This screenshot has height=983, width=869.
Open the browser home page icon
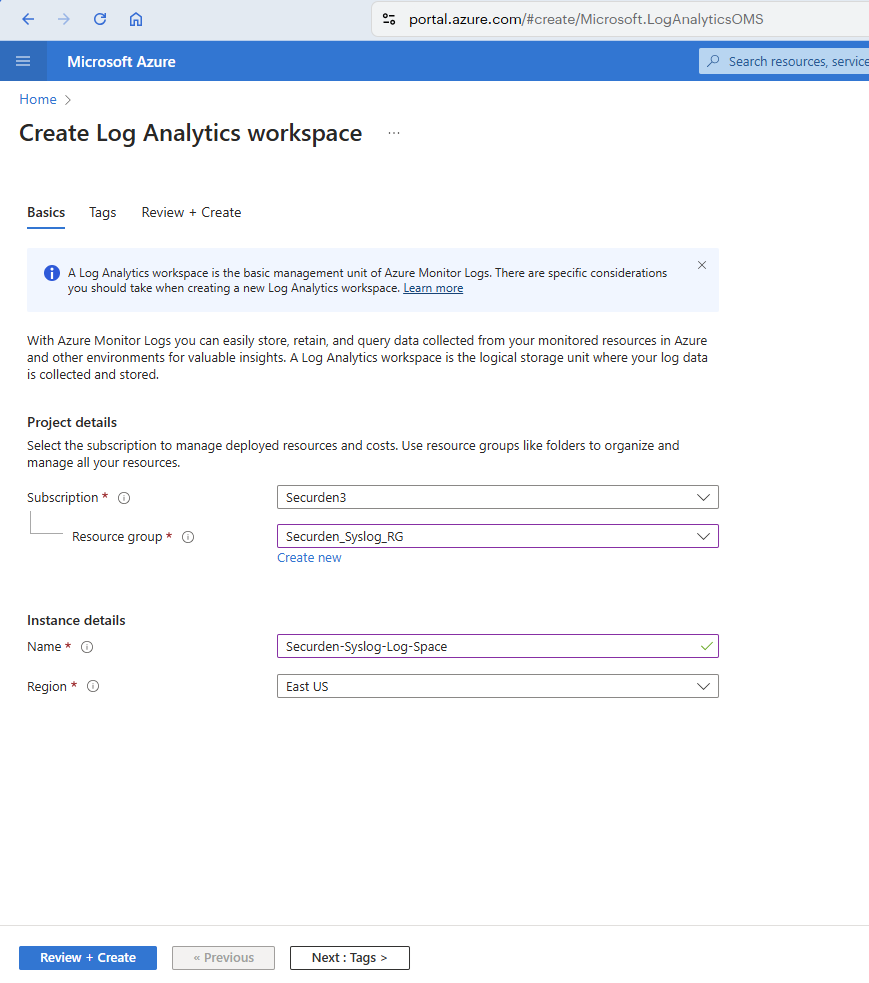click(x=135, y=19)
